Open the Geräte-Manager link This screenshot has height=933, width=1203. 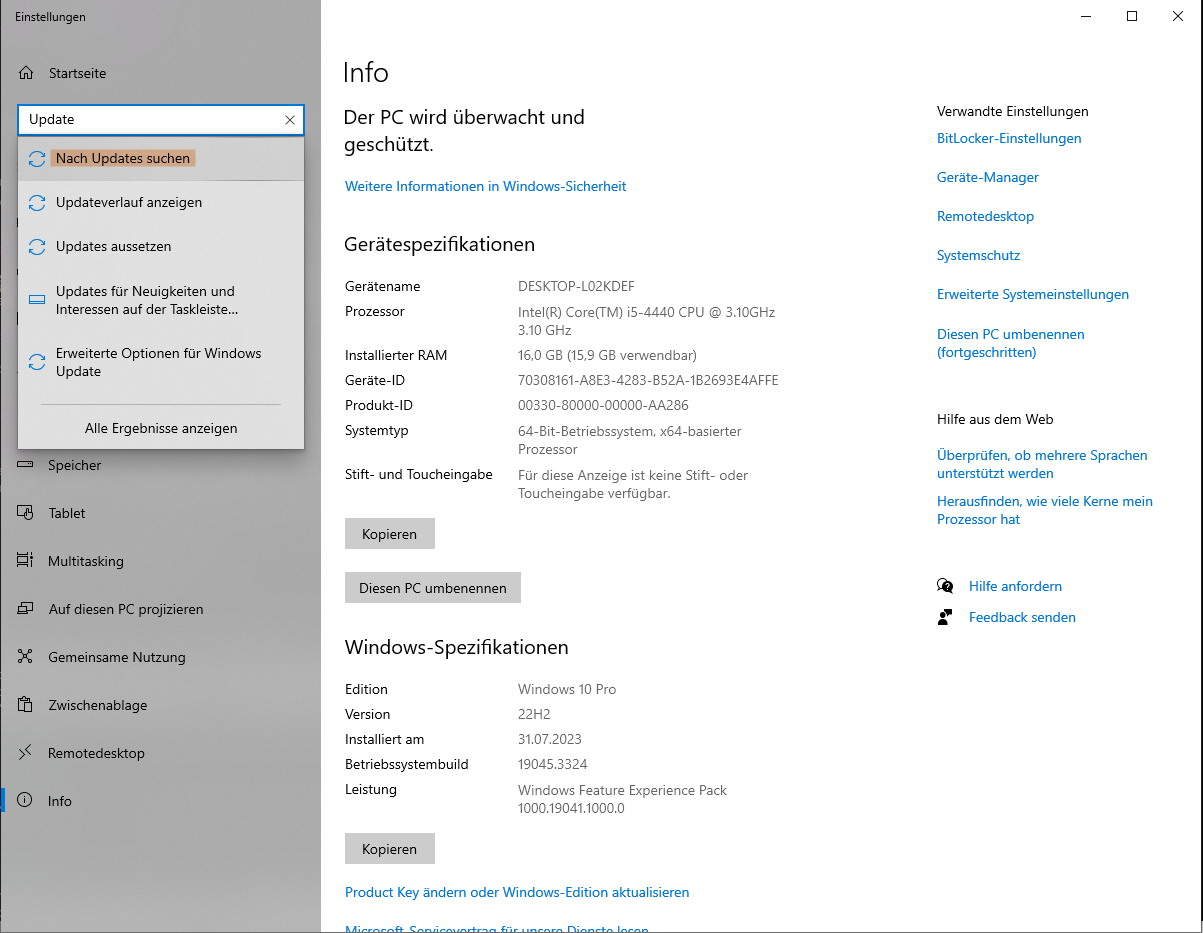pyautogui.click(x=988, y=177)
